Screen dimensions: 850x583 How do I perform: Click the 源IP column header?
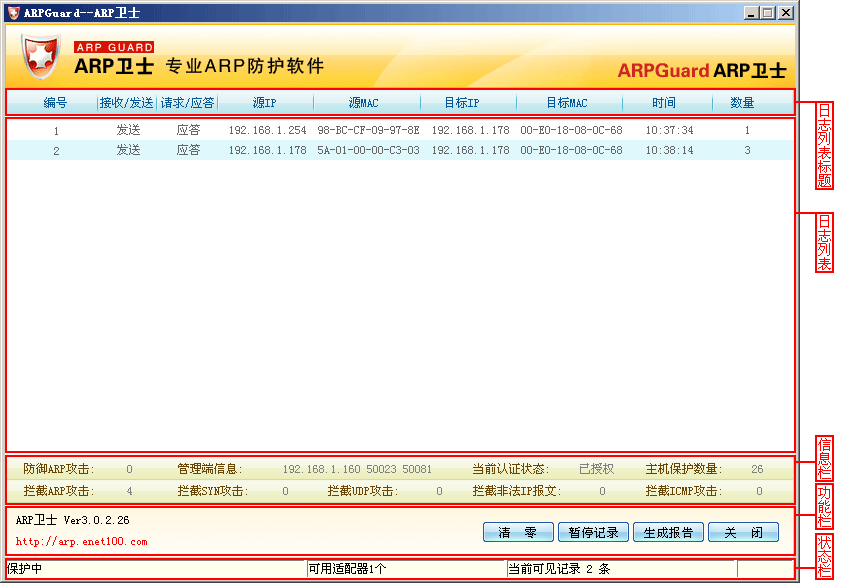tap(265, 102)
